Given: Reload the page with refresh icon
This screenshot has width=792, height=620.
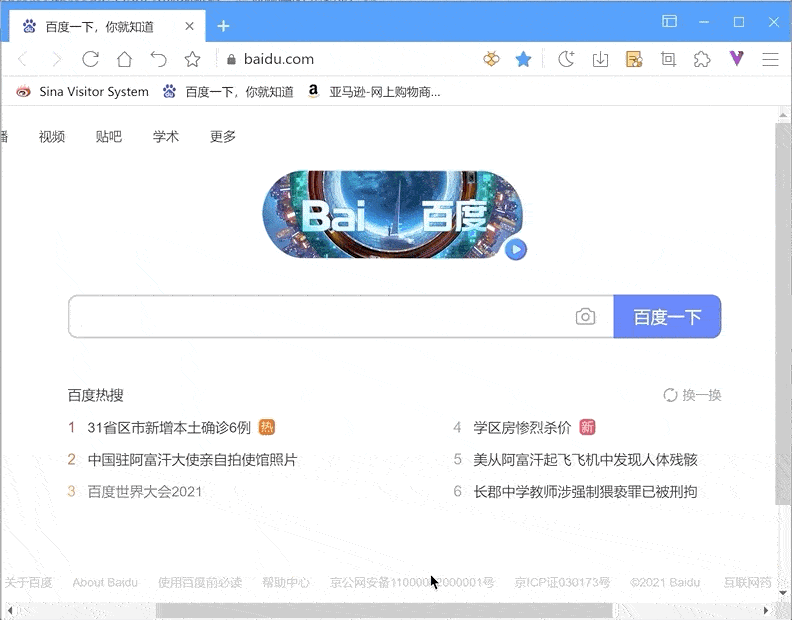Looking at the screenshot, I should tap(90, 59).
